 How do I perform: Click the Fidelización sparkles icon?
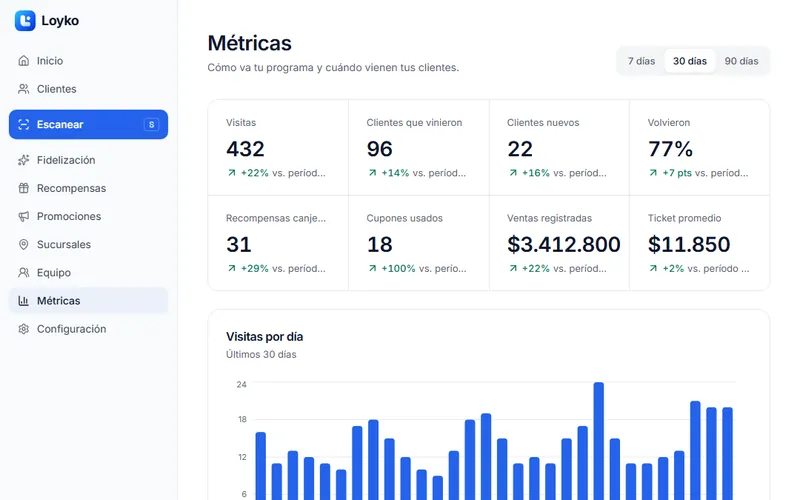click(x=23, y=160)
